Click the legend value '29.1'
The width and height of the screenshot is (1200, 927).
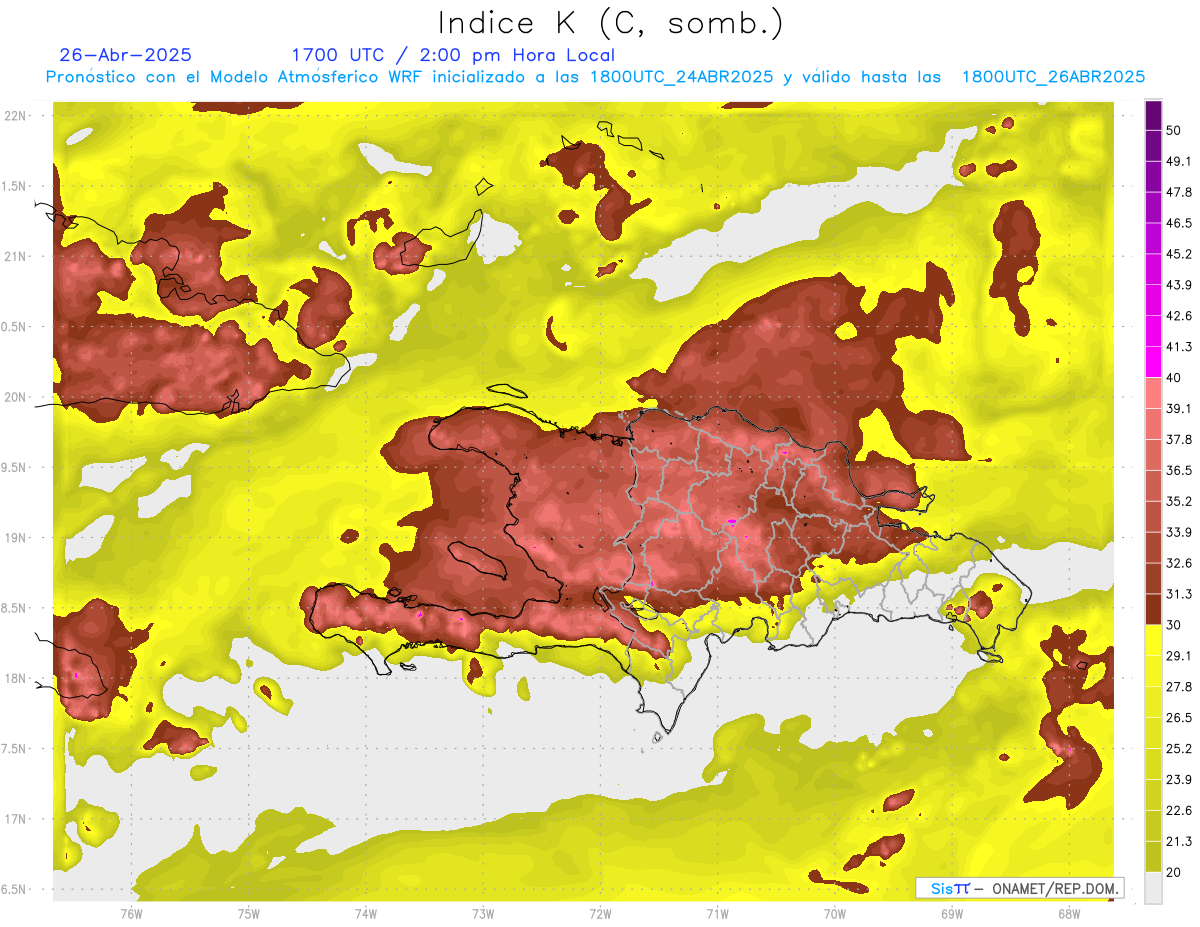tap(1178, 655)
